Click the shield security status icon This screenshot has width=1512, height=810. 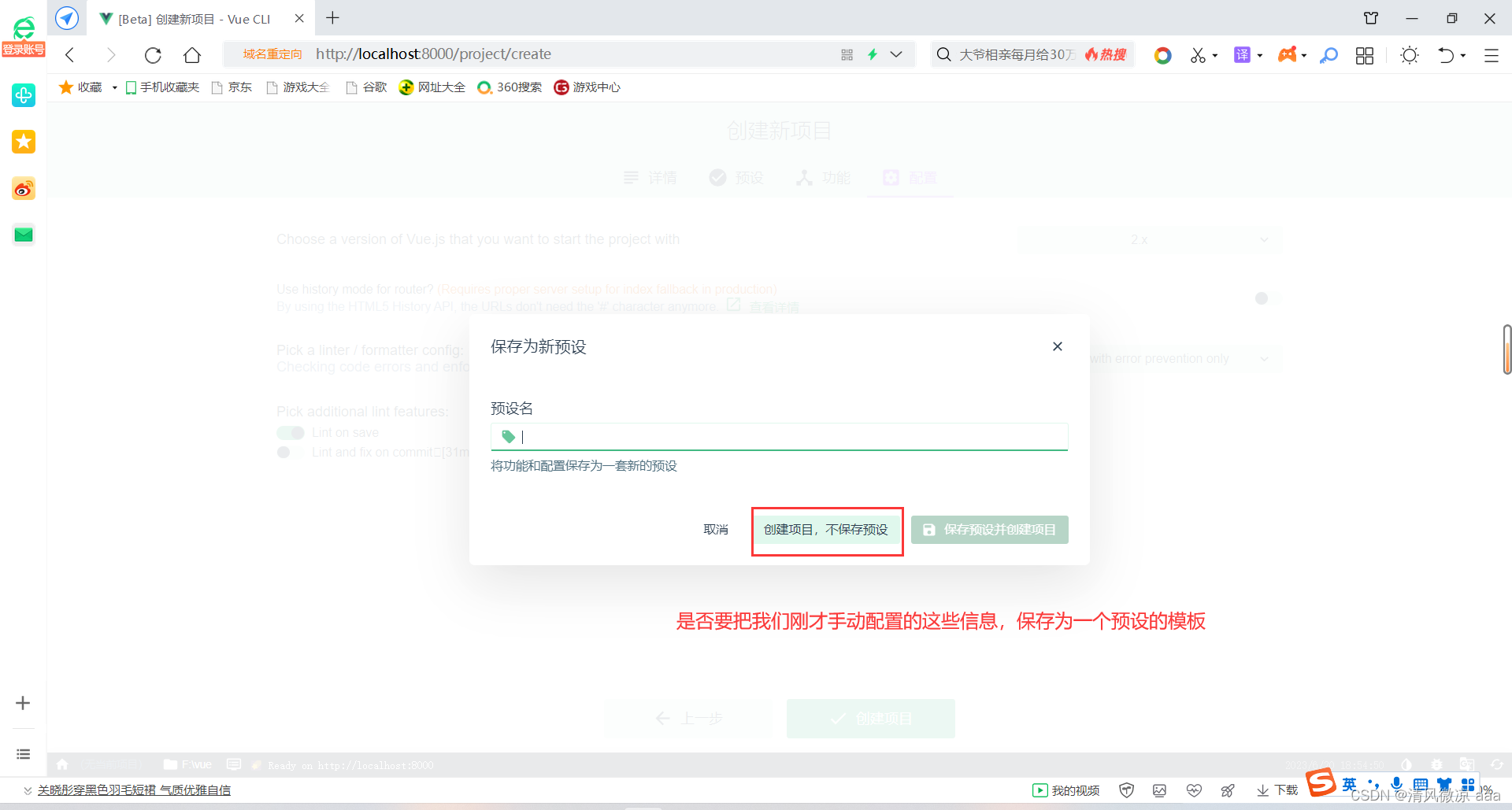click(x=1127, y=790)
